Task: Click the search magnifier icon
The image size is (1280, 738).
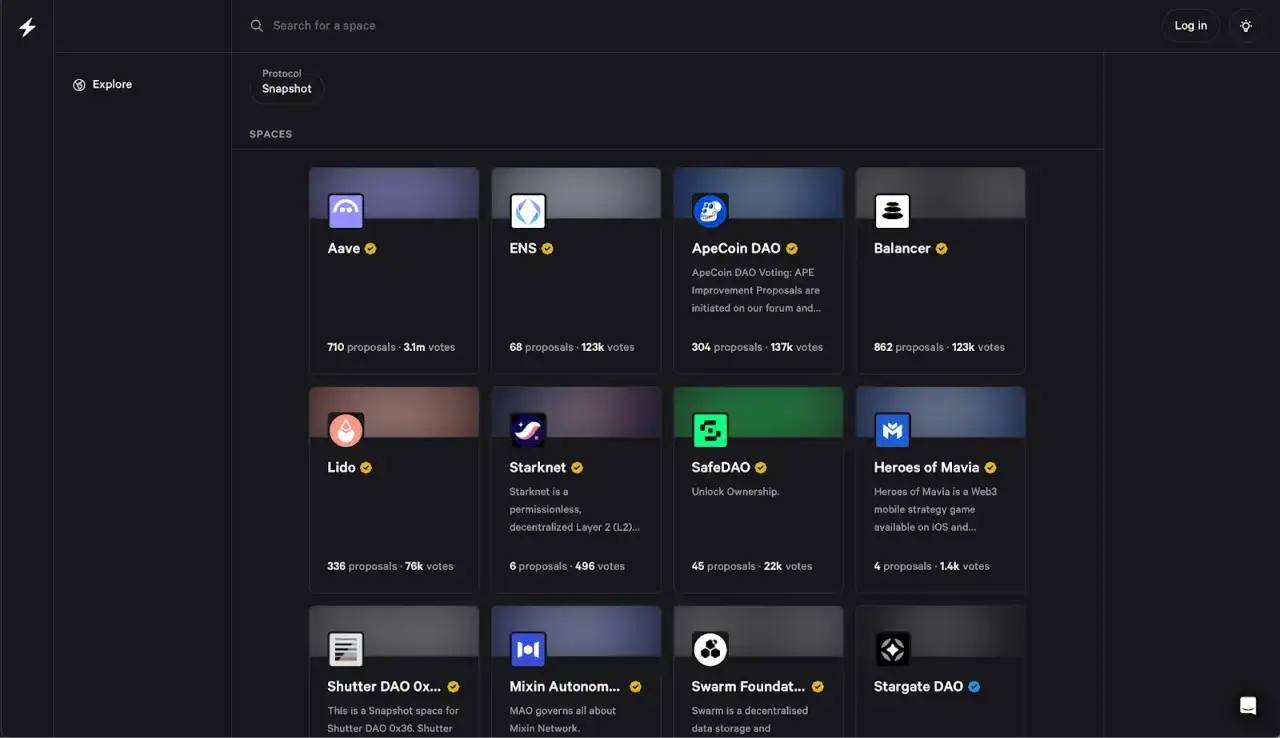Action: point(257,26)
